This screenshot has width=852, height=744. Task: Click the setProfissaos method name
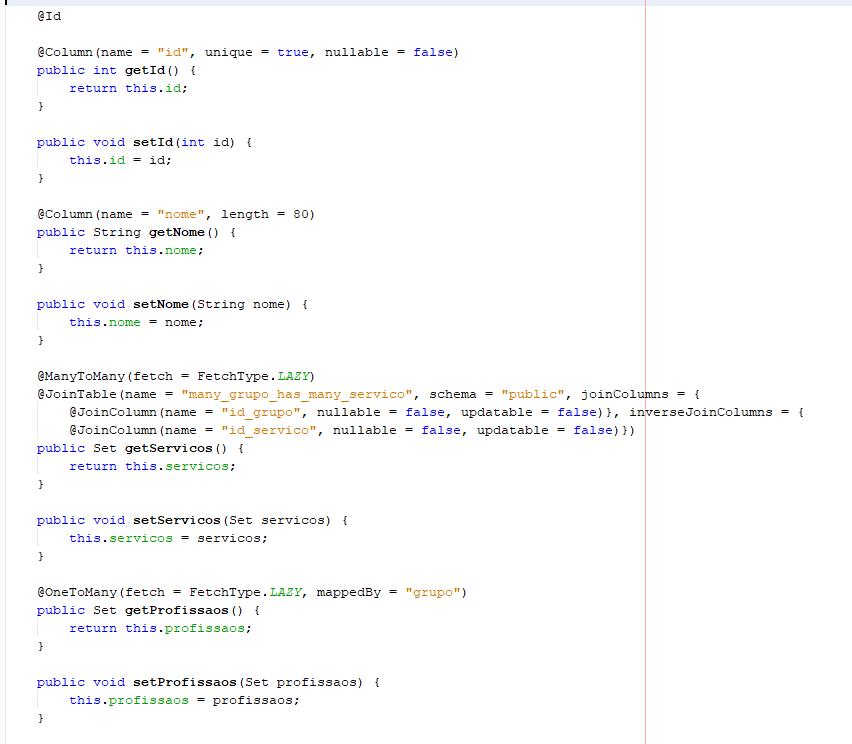[185, 682]
